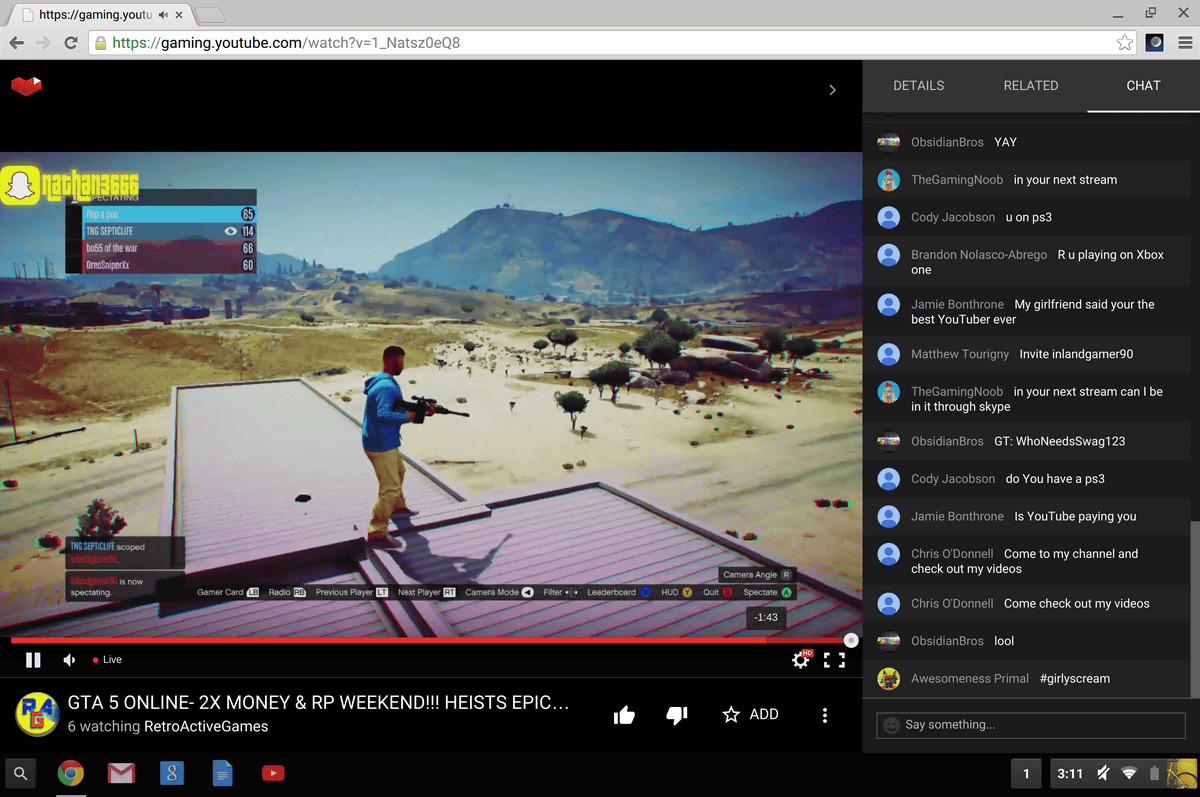
Task: Open the video quality settings gear
Action: click(x=800, y=659)
